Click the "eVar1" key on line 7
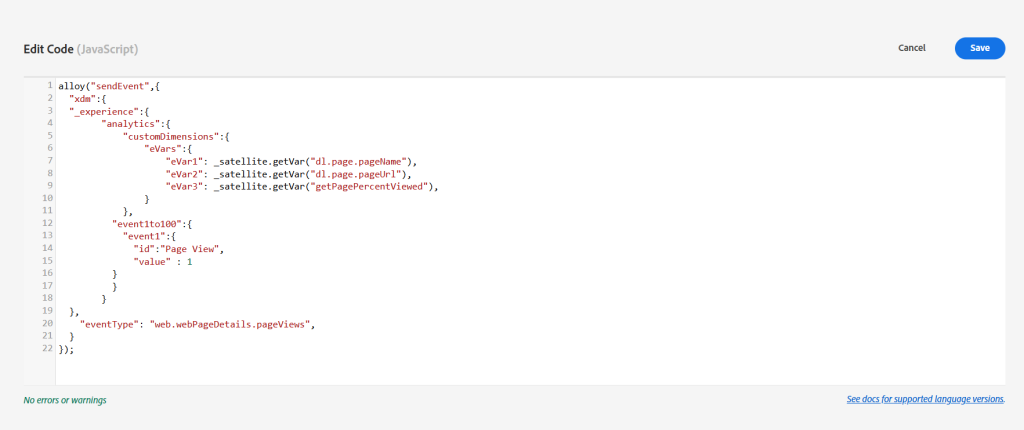Image resolution: width=1024 pixels, height=430 pixels. [185, 162]
